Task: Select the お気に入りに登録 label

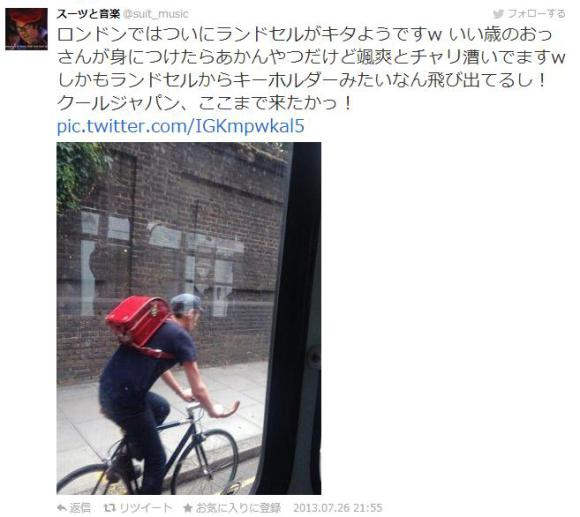Action: point(238,508)
